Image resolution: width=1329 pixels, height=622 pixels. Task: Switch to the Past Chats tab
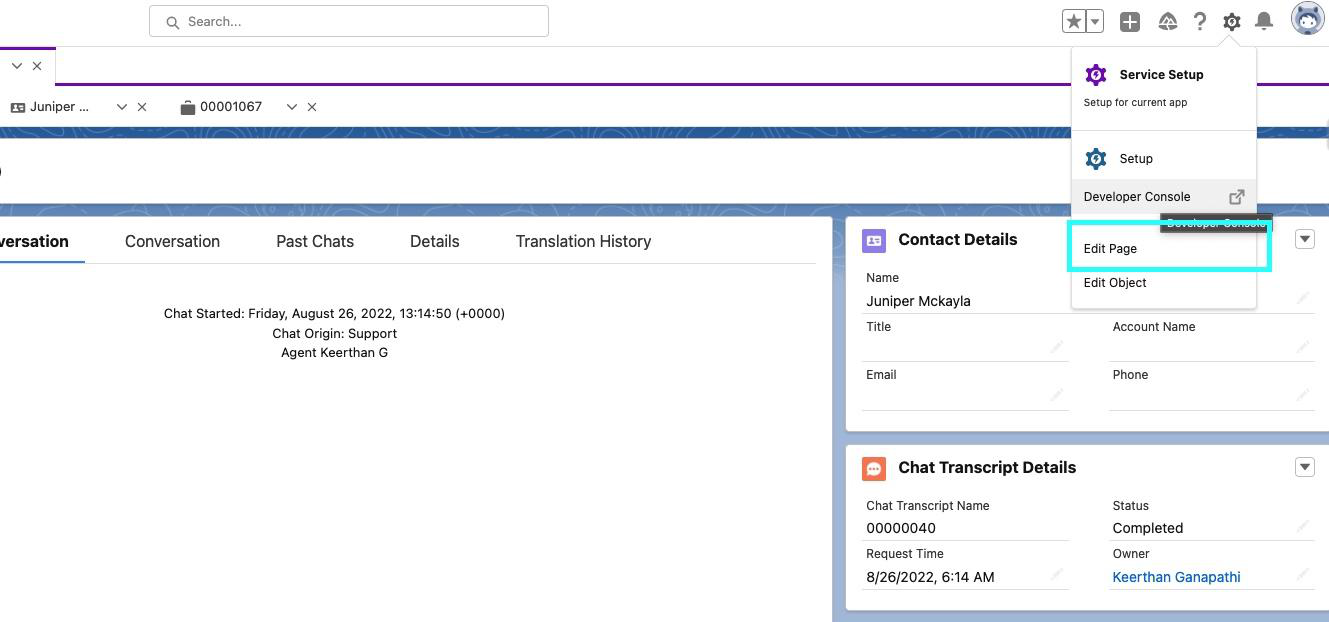[x=315, y=241]
